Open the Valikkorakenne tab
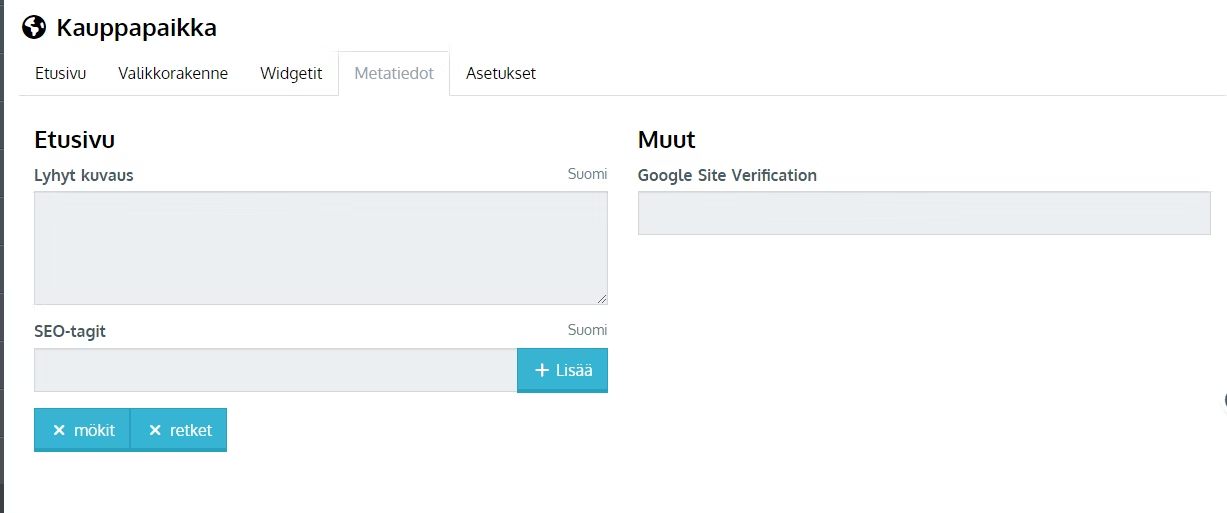The height and width of the screenshot is (513, 1227). pyautogui.click(x=173, y=73)
